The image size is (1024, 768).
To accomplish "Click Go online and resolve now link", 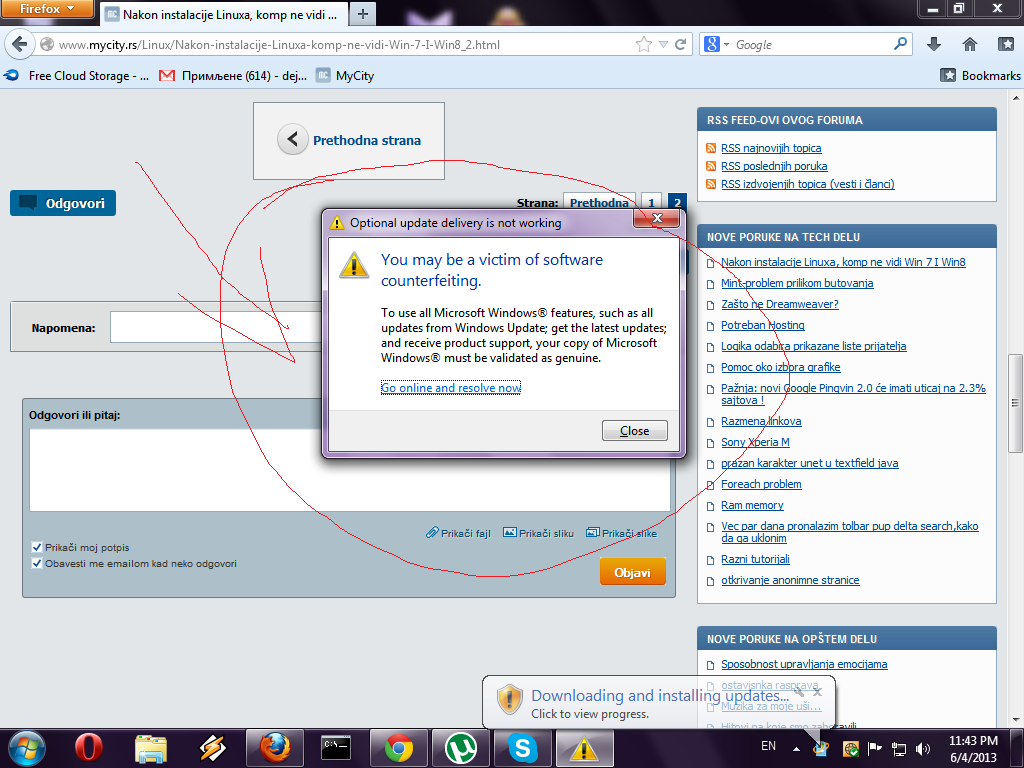I will (451, 388).
